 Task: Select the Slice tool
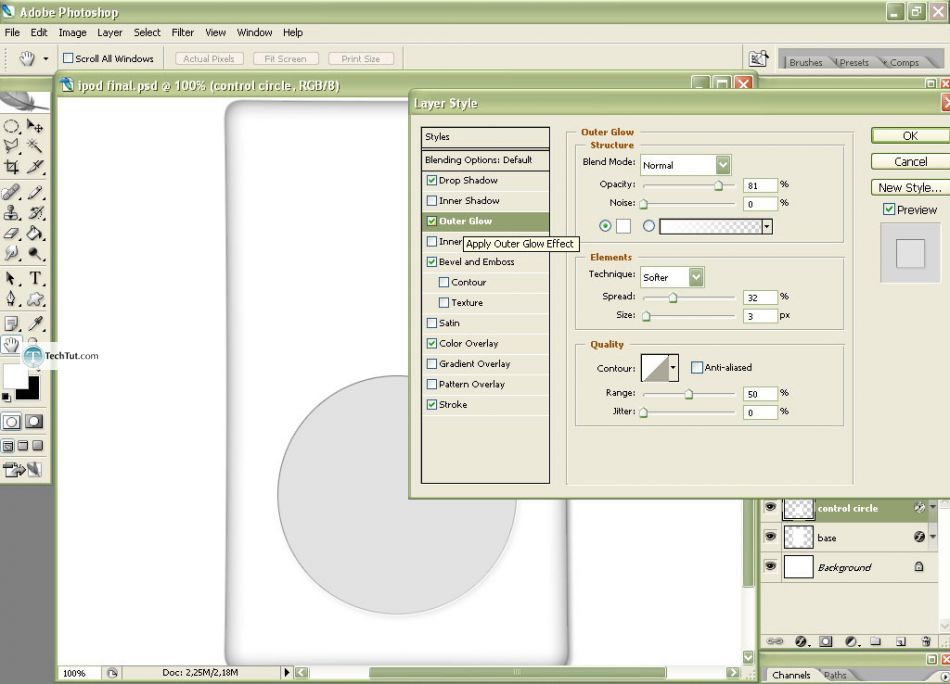35,167
